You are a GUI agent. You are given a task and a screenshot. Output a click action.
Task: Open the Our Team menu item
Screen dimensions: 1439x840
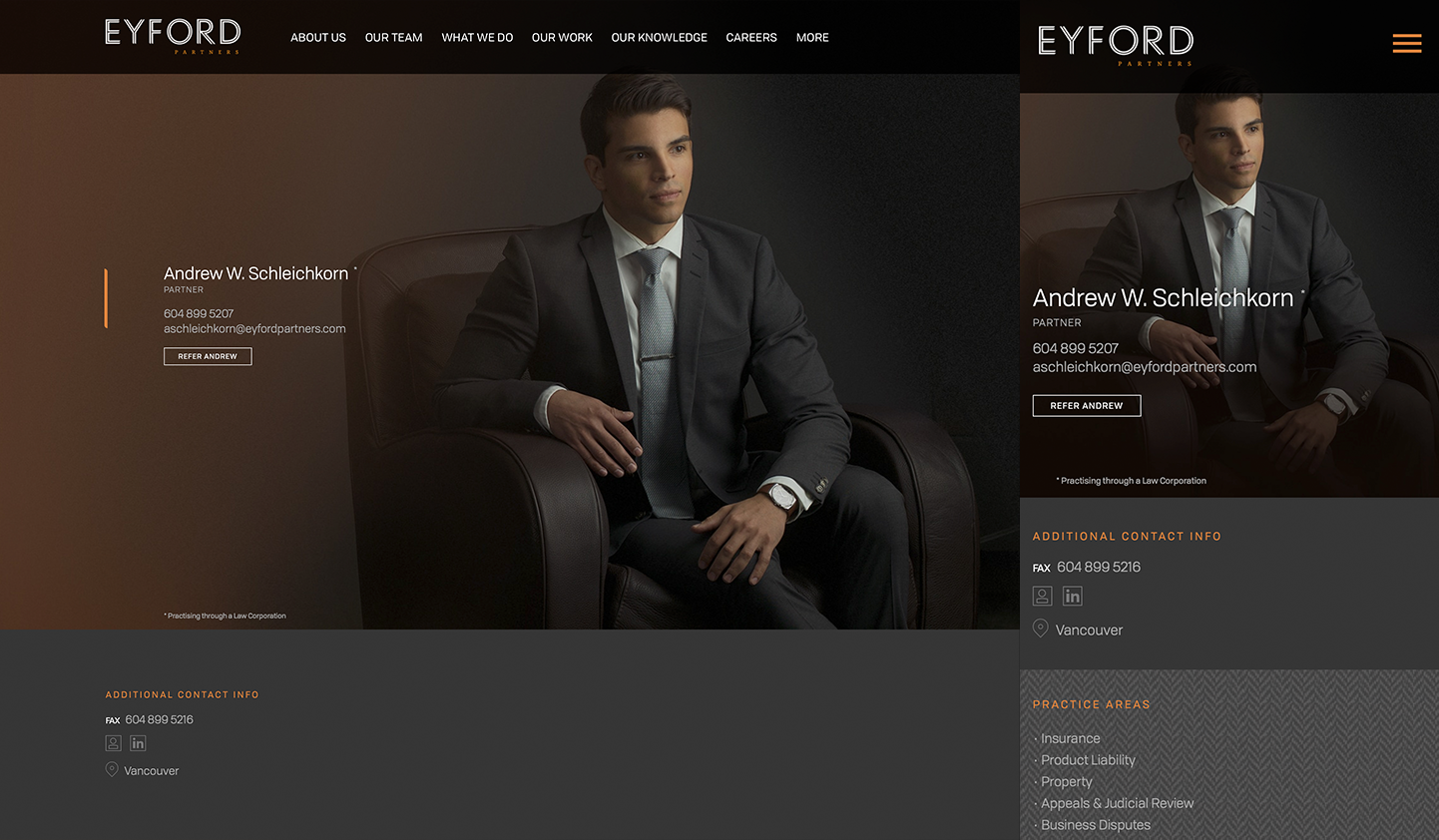393,38
